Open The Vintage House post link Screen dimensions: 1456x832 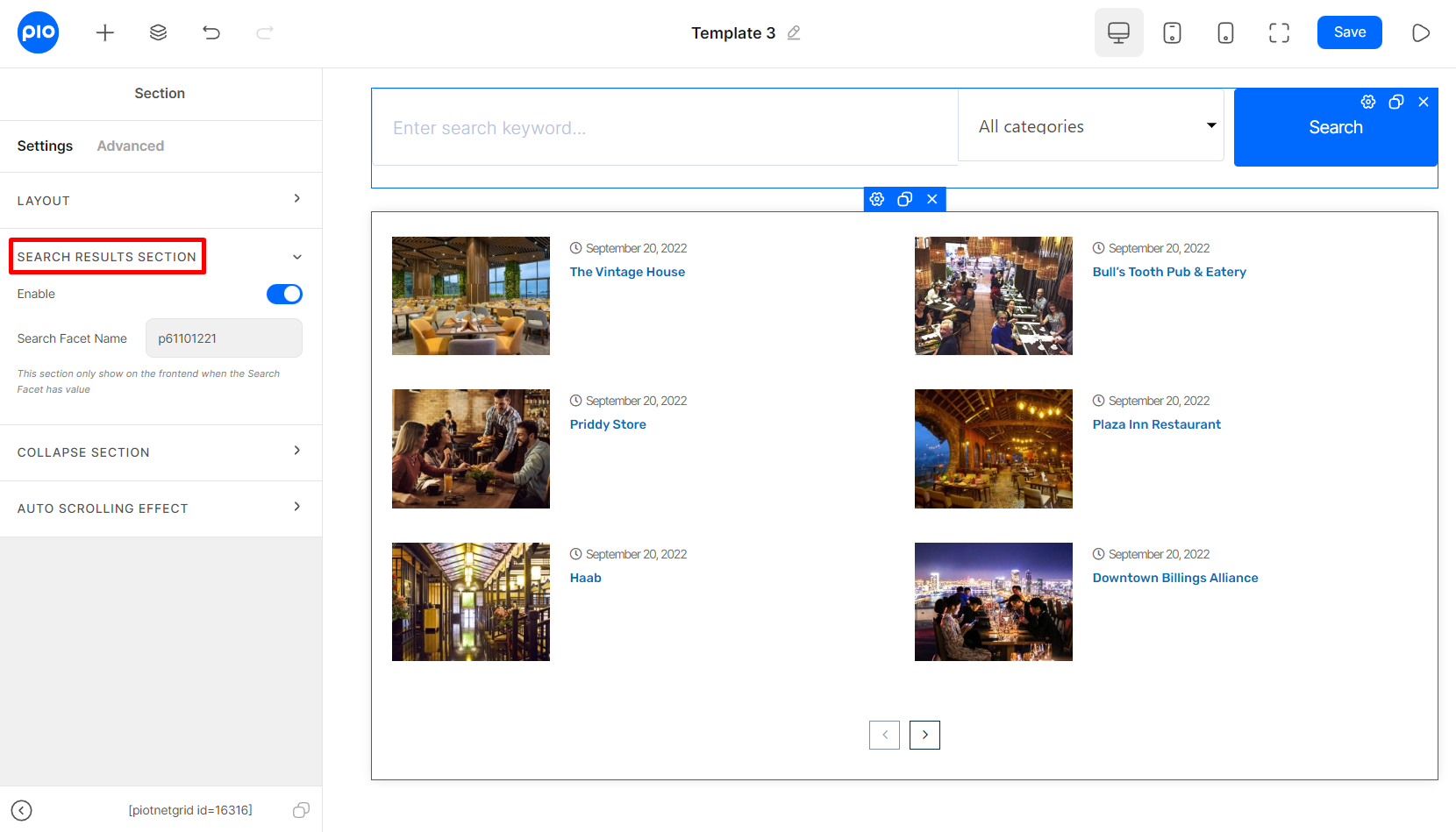[627, 272]
